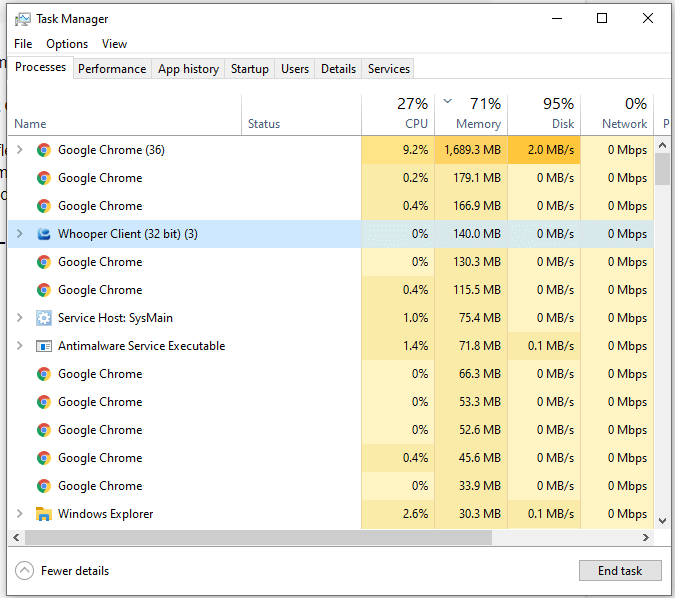675x598 pixels.
Task: Click the '140.0 MB' memory cell
Action: tap(471, 234)
